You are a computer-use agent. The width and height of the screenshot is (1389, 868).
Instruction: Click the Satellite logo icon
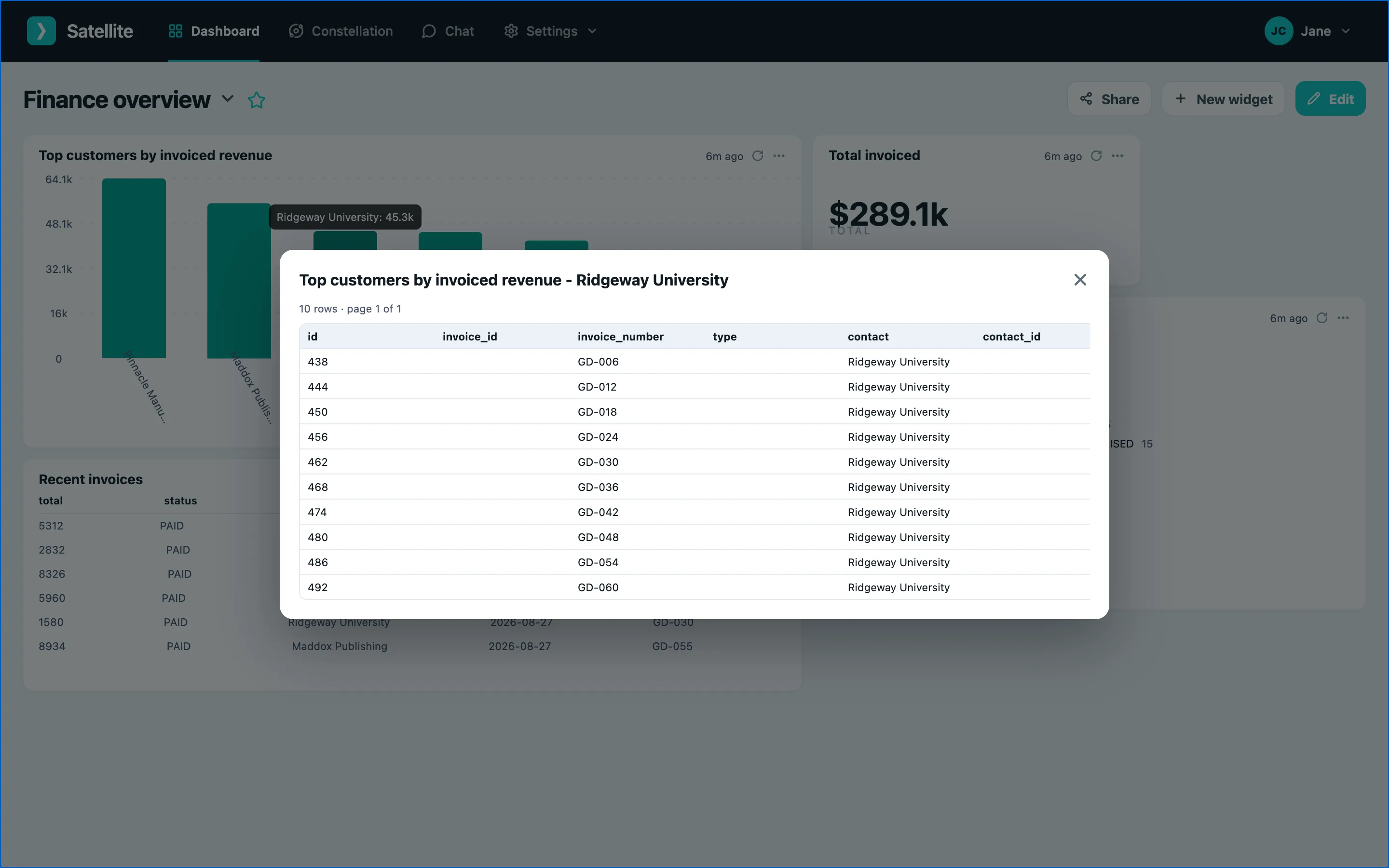coord(41,31)
